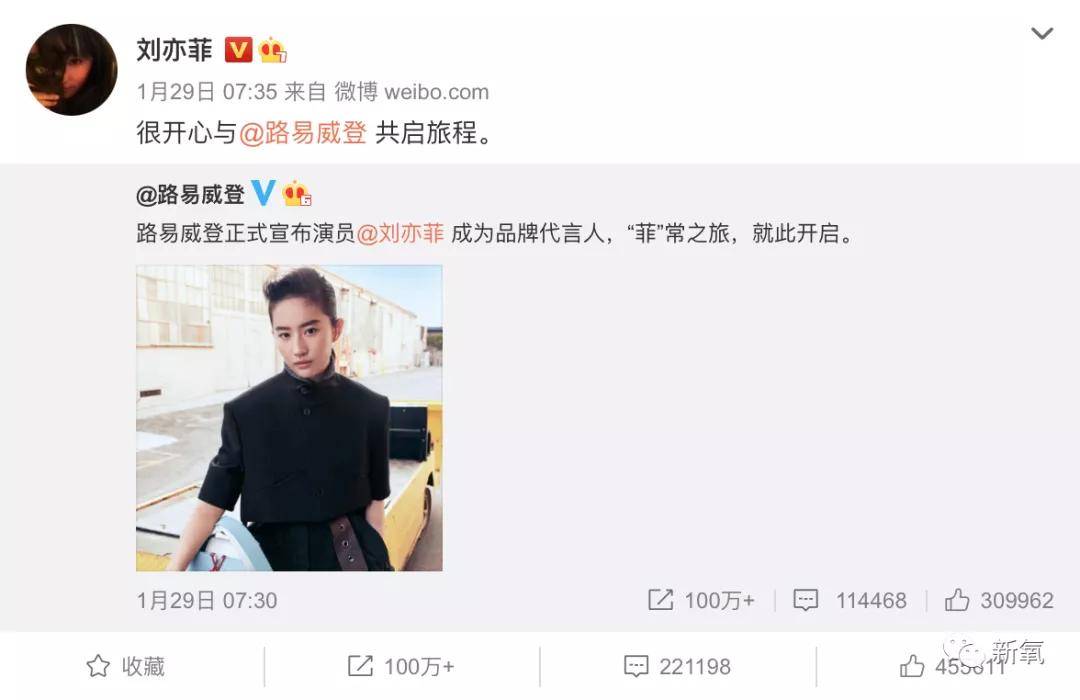Click the blue V verified badge

coord(263,194)
